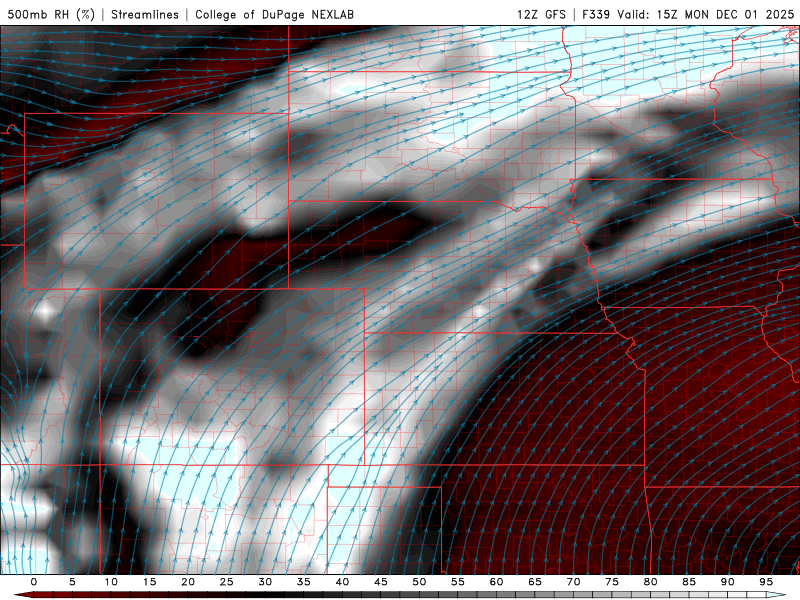Click the color scale label "5"
Screen dimensions: 800x600
pos(72,582)
